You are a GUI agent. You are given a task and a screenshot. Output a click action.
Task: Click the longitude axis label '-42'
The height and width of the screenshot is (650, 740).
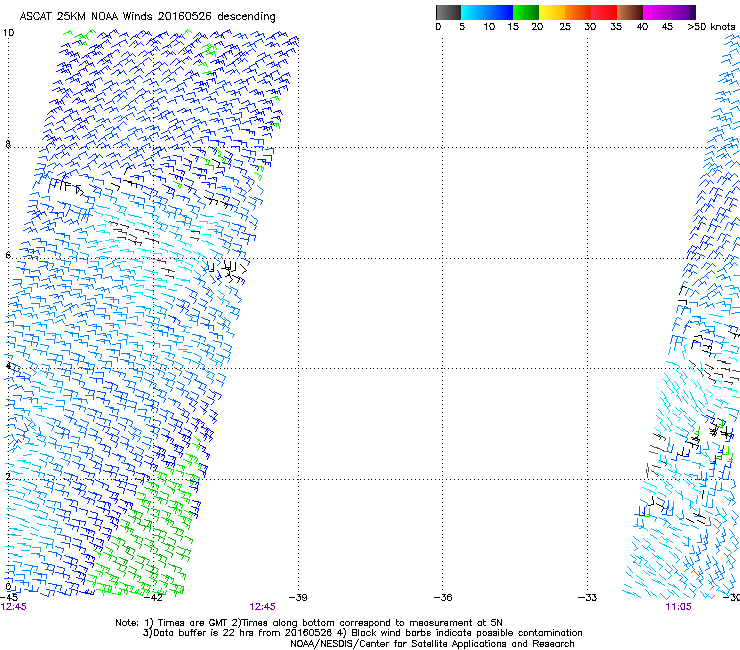(x=153, y=597)
